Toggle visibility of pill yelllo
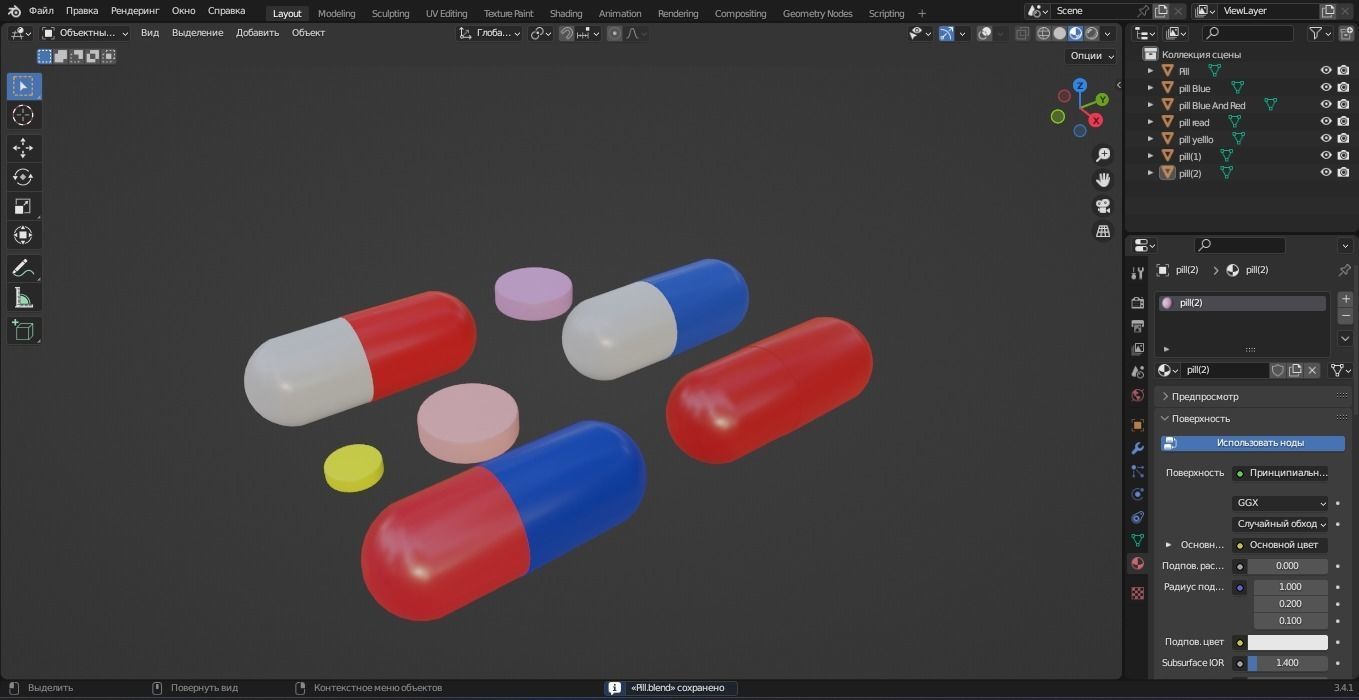Image resolution: width=1359 pixels, height=700 pixels. (1326, 139)
